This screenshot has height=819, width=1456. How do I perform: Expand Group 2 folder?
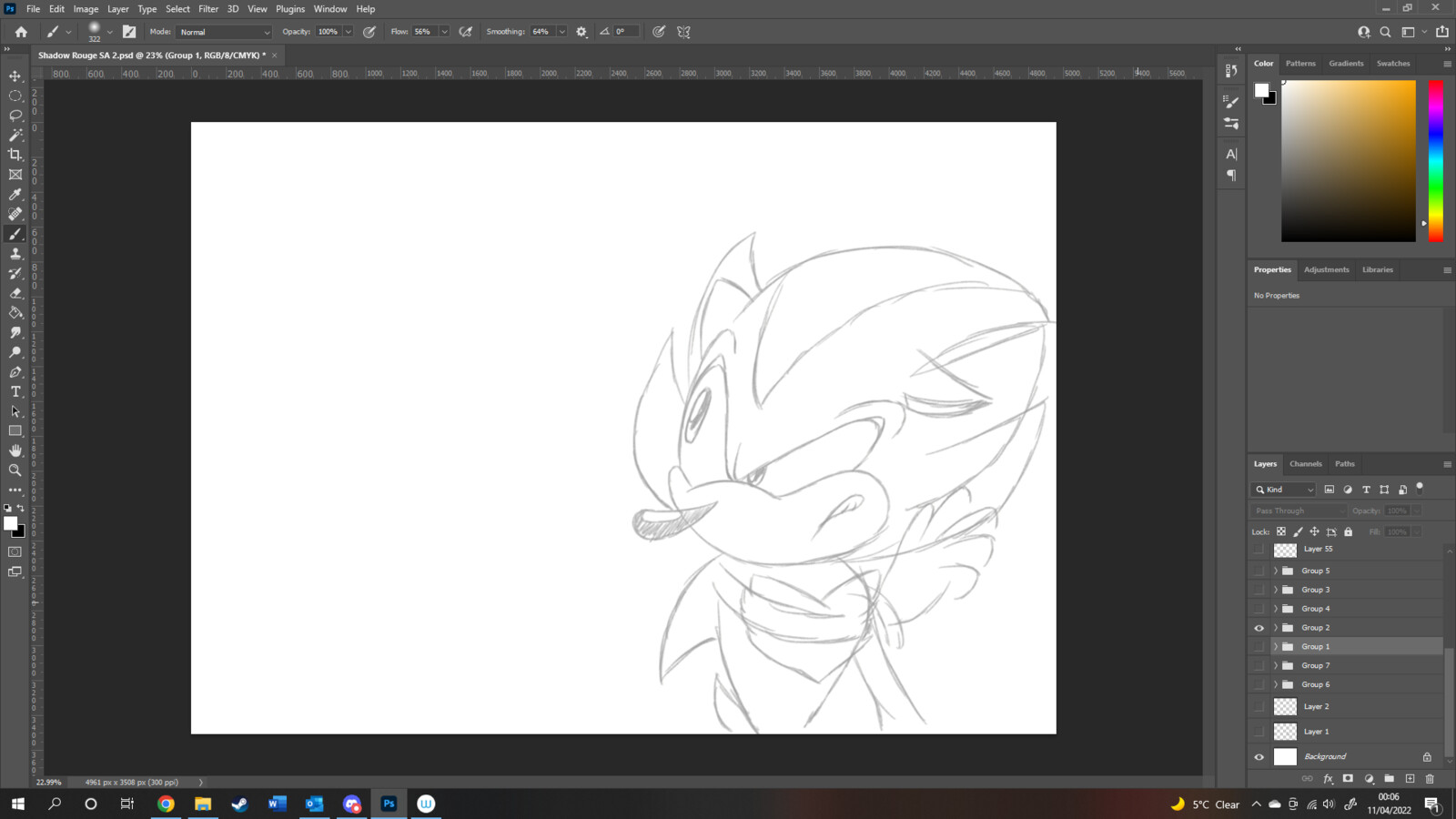[x=1275, y=628]
